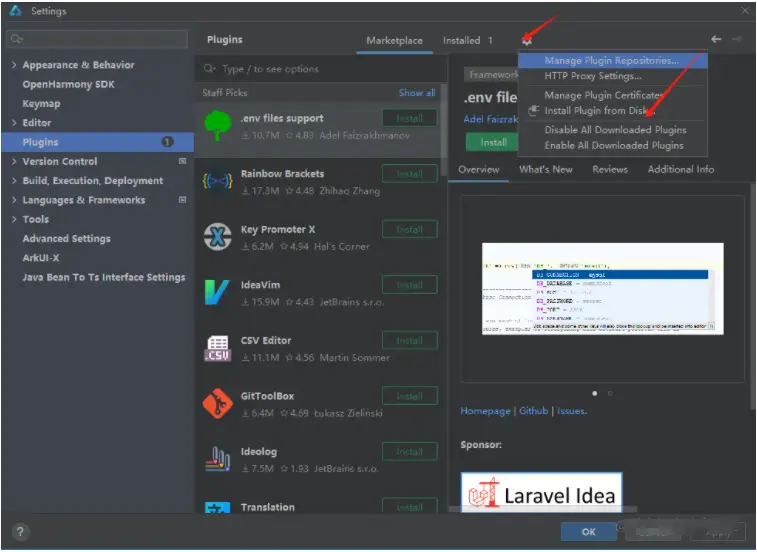Click the green Install button in details pane
This screenshot has width=757, height=552.
(x=492, y=142)
